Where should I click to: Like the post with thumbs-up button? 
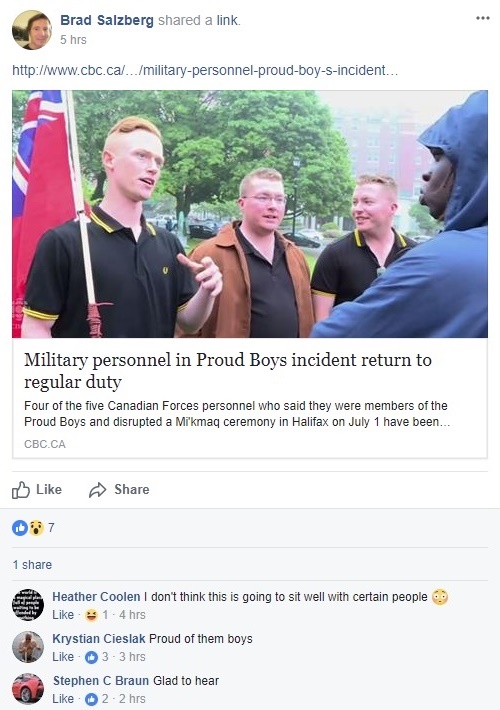point(37,489)
